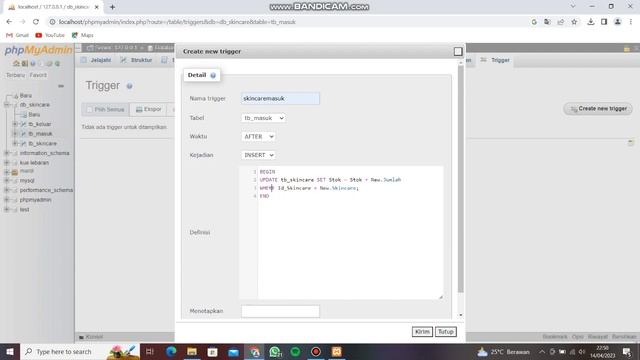The image size is (640, 360).
Task: Select kue lebaran database in tree
Action: tap(34, 163)
